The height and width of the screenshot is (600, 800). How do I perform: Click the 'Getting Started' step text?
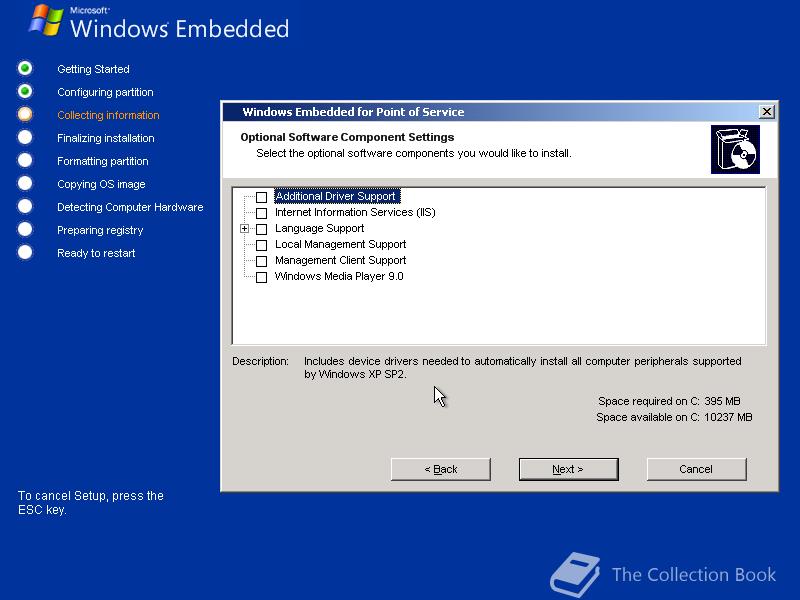(93, 69)
